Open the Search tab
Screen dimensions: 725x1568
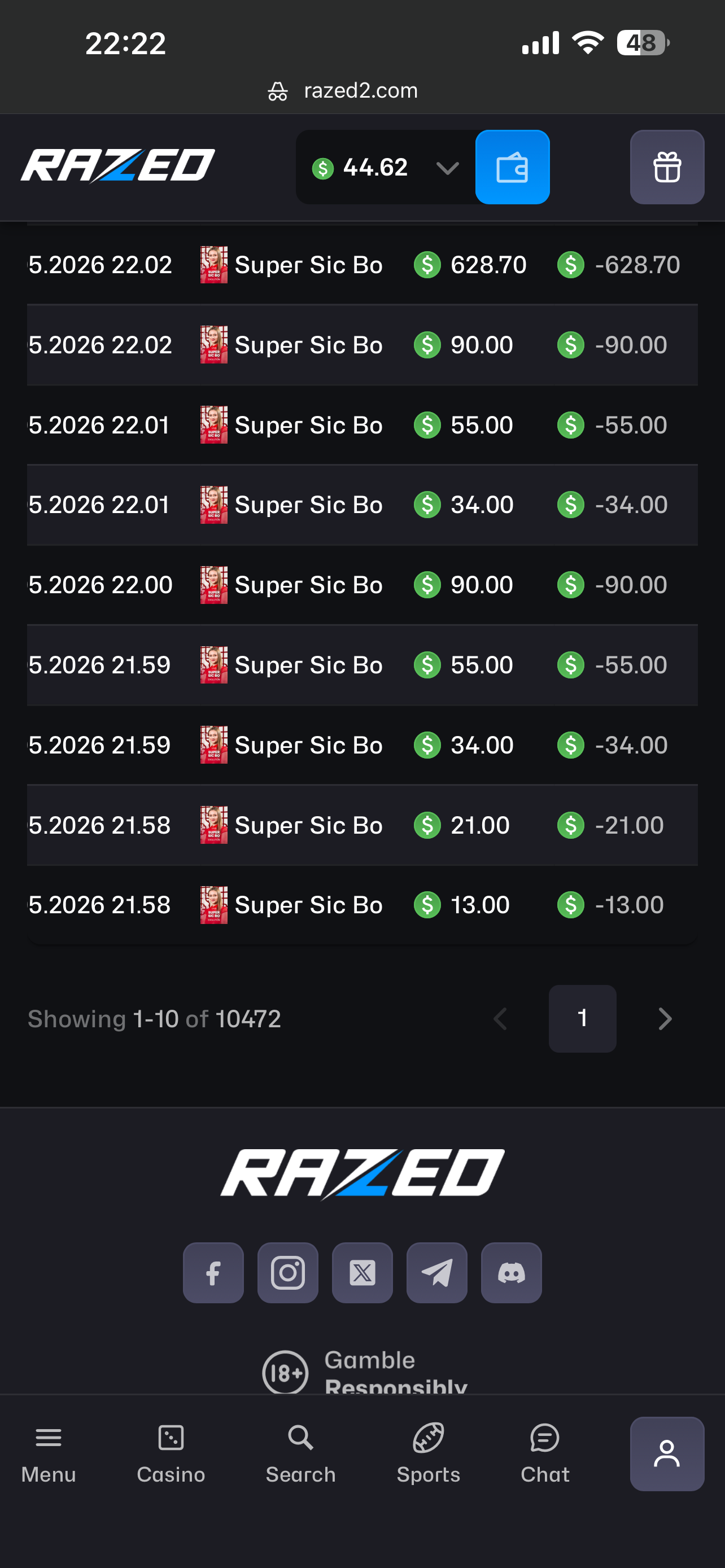pos(301,1454)
